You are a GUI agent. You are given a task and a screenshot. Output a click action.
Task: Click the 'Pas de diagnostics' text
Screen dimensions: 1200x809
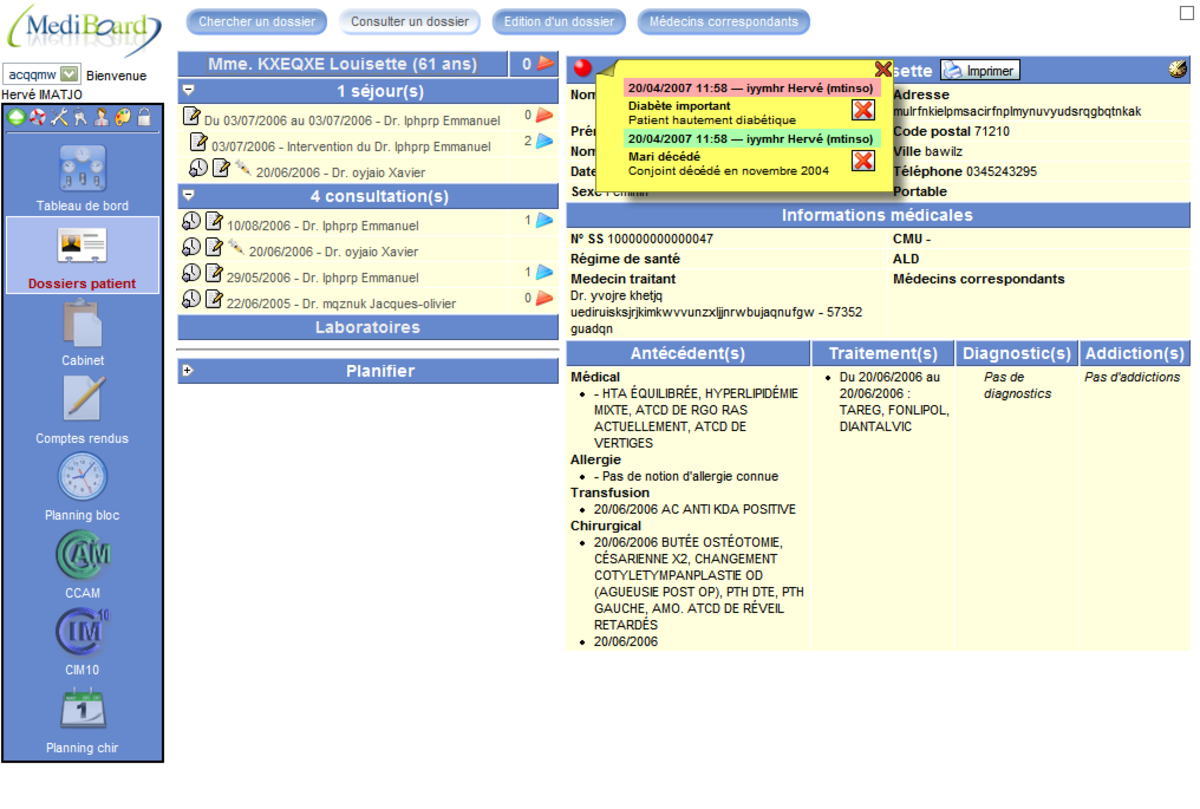coord(1018,385)
